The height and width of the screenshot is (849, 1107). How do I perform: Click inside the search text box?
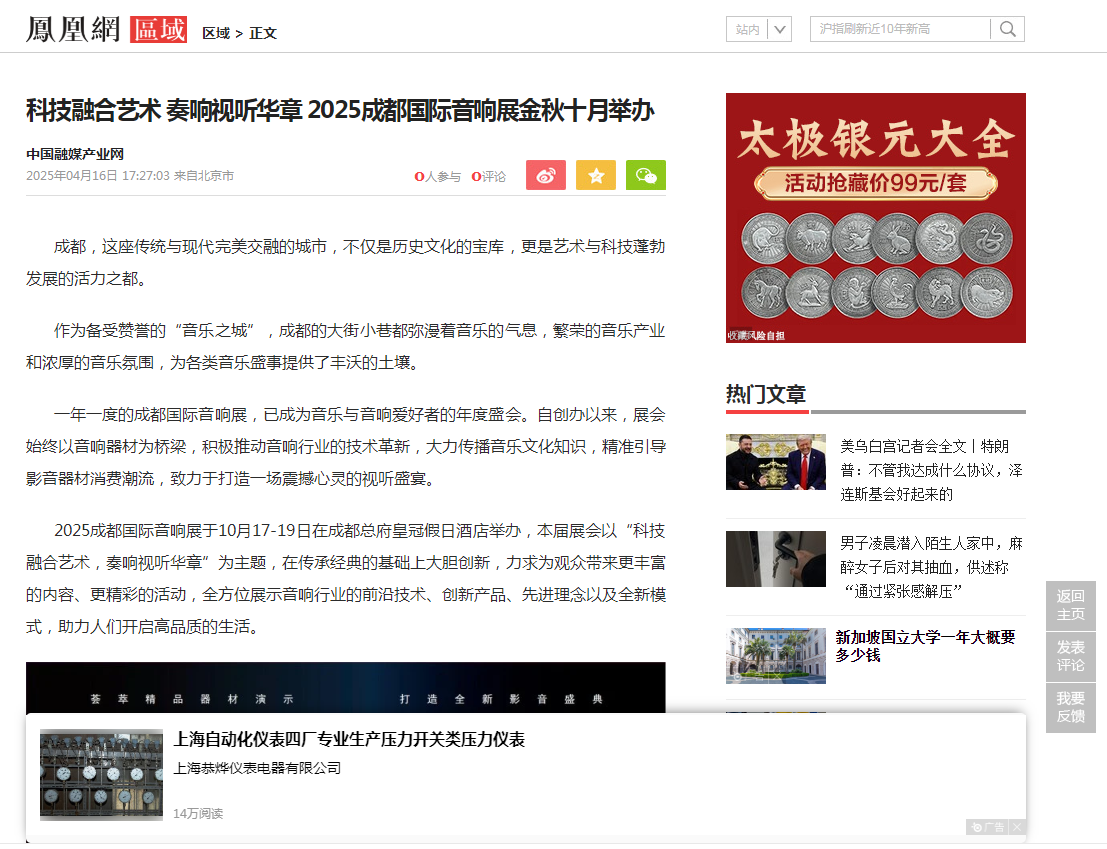click(900, 29)
